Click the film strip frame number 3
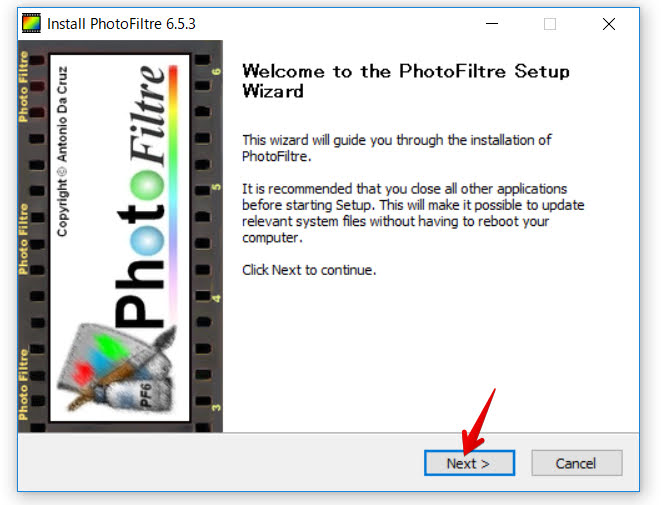This screenshot has height=505, width=670. click(x=216, y=408)
